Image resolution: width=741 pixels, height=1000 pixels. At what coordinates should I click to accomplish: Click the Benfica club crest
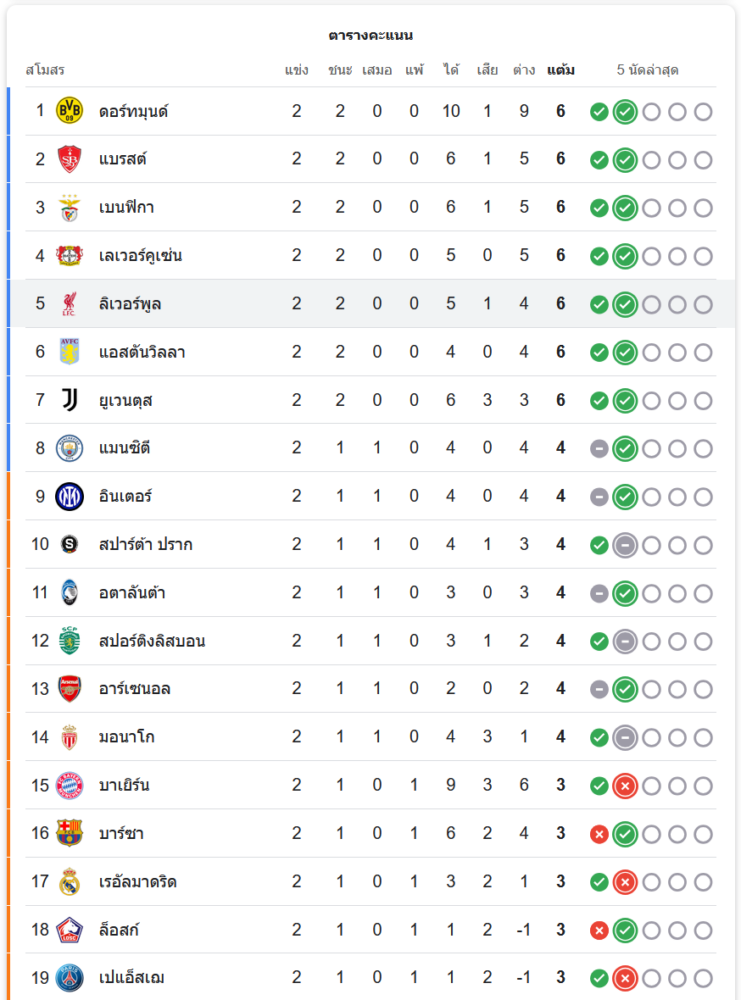click(69, 207)
